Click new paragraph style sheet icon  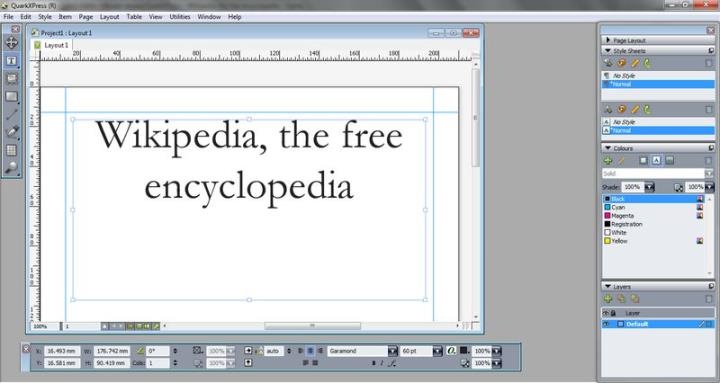tap(608, 63)
